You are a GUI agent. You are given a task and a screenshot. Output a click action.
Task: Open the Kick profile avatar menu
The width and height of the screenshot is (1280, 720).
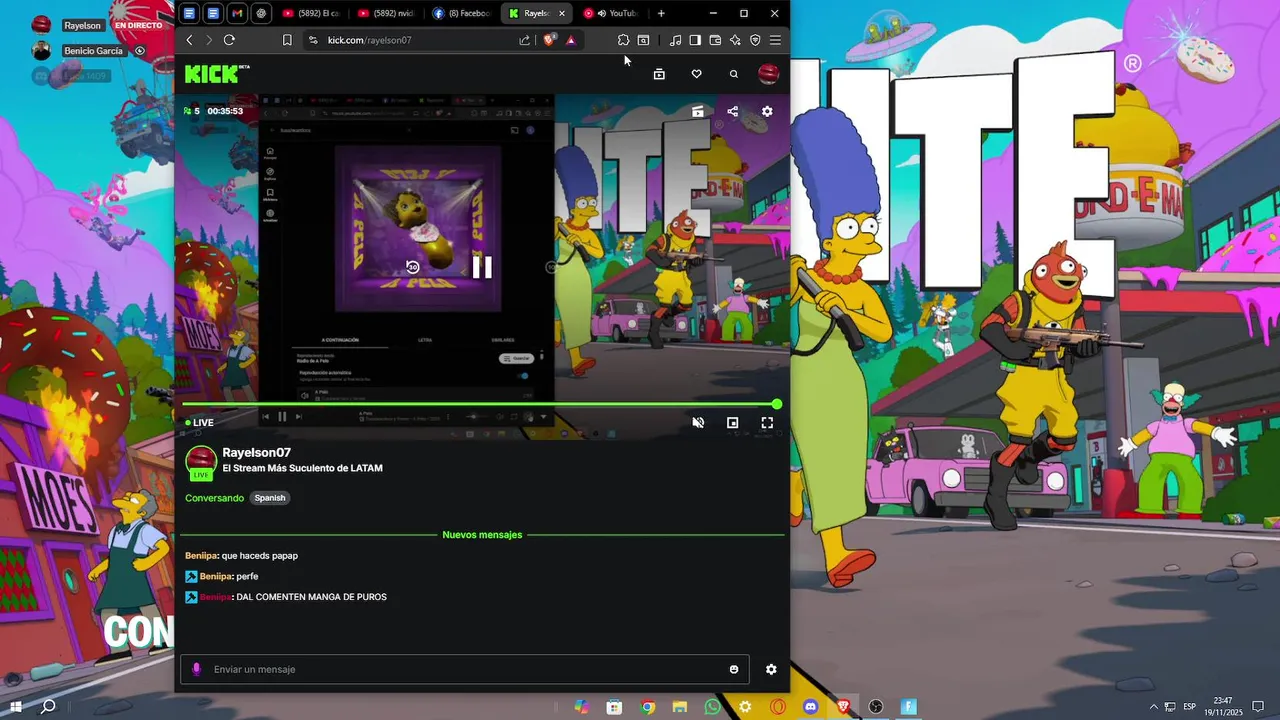(768, 74)
